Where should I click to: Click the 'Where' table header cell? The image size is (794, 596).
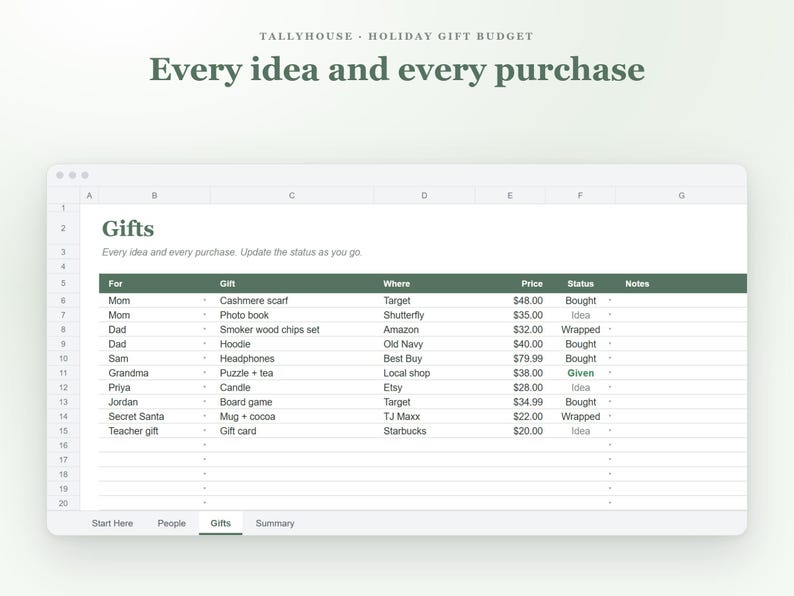(424, 284)
